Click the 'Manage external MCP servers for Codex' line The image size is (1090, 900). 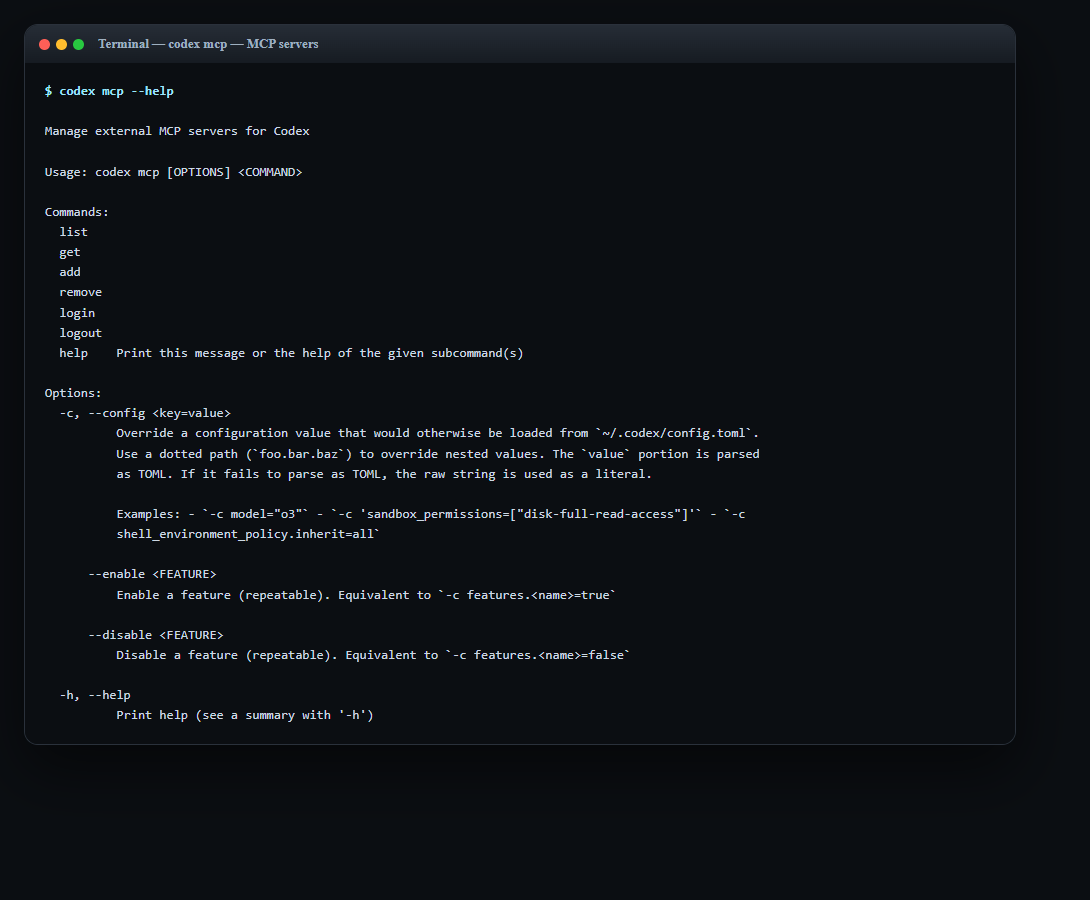(177, 131)
